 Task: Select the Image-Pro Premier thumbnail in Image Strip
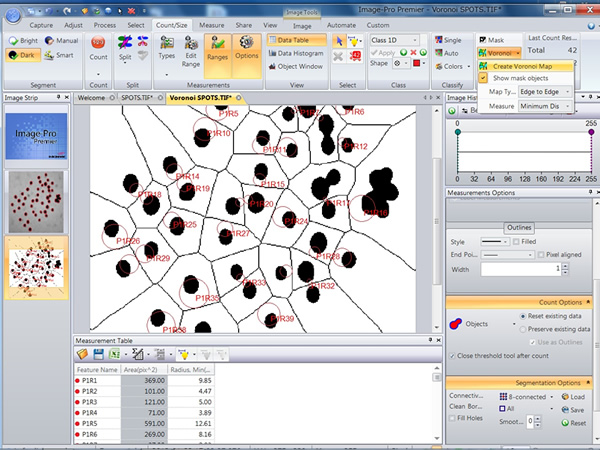pyautogui.click(x=36, y=136)
